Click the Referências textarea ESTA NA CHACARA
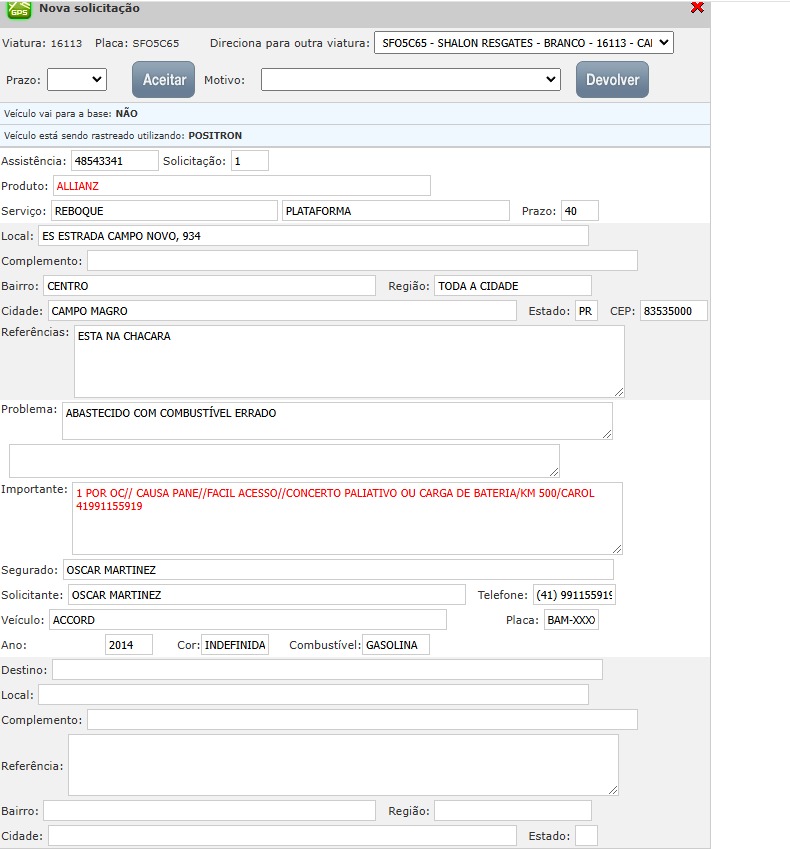790x849 pixels. pyautogui.click(x=349, y=361)
